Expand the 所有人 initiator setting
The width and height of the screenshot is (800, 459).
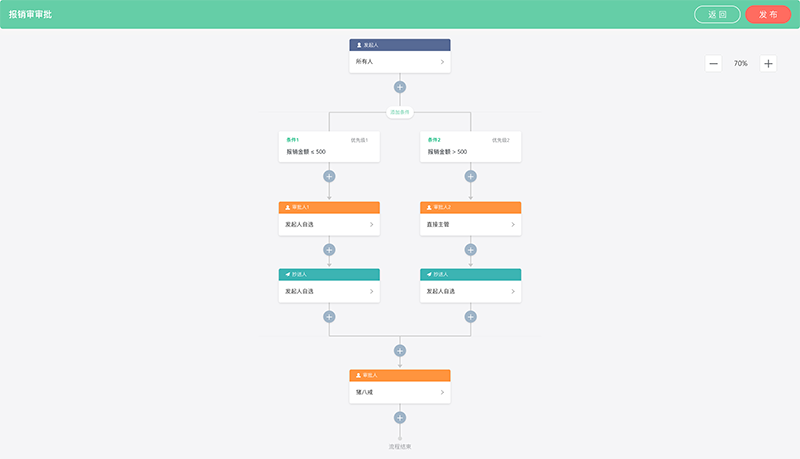click(x=442, y=62)
